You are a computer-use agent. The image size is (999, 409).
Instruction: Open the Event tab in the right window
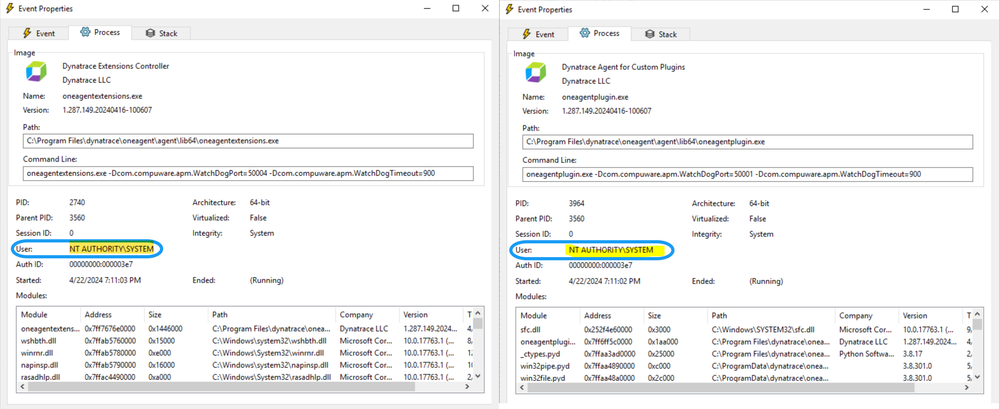click(x=538, y=34)
